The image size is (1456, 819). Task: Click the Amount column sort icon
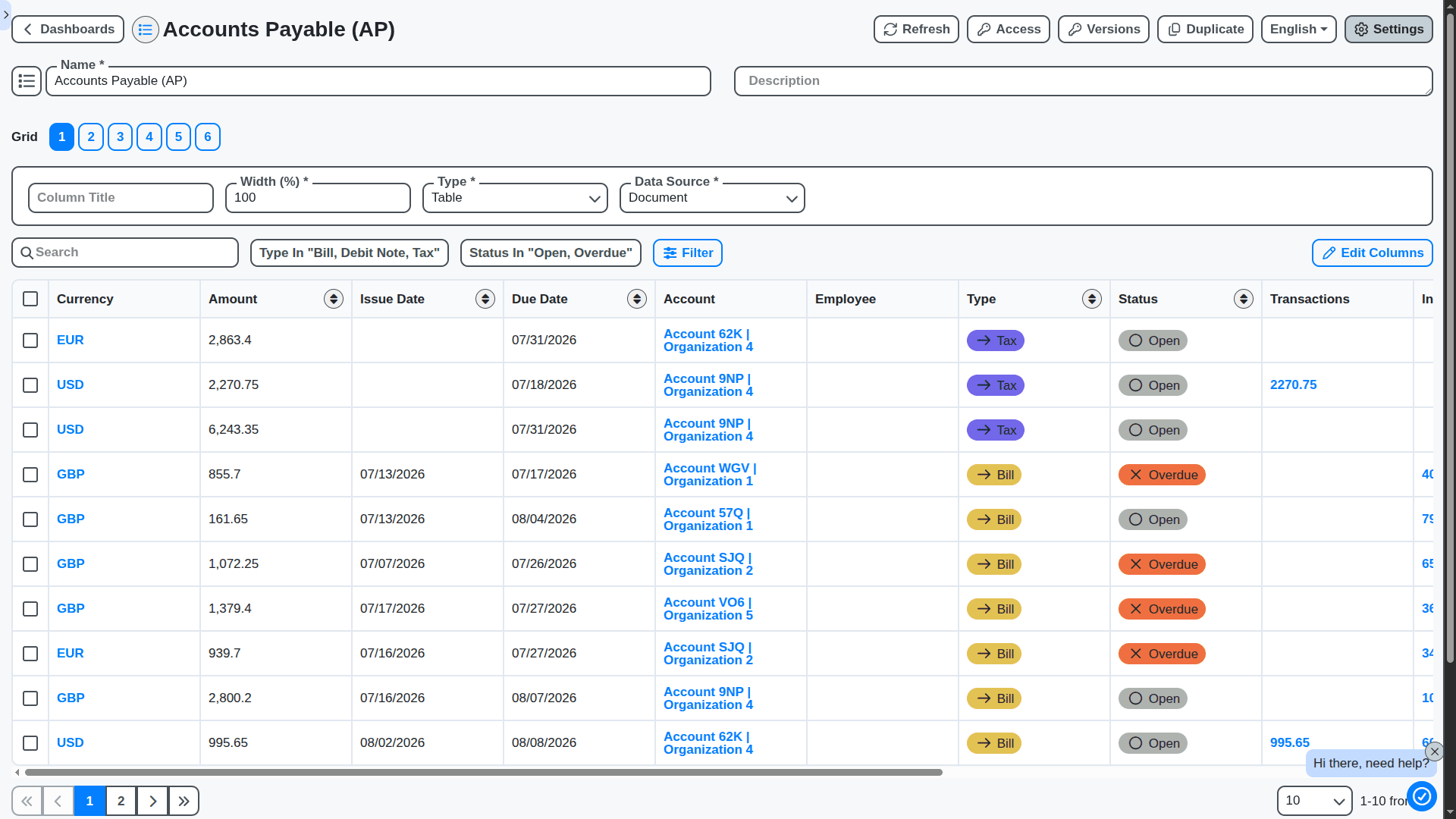click(334, 299)
